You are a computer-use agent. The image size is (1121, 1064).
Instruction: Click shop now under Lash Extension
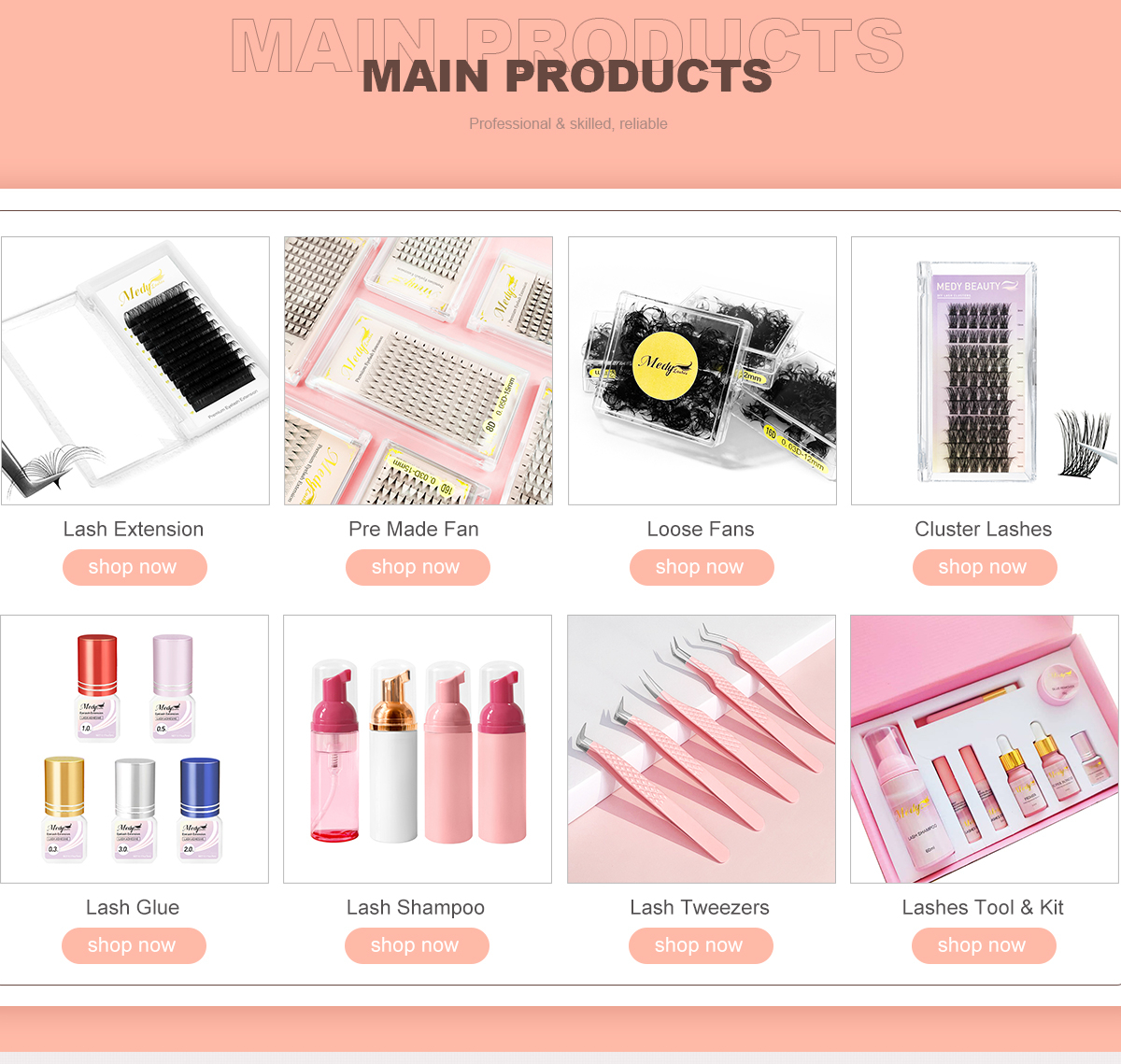tap(135, 567)
